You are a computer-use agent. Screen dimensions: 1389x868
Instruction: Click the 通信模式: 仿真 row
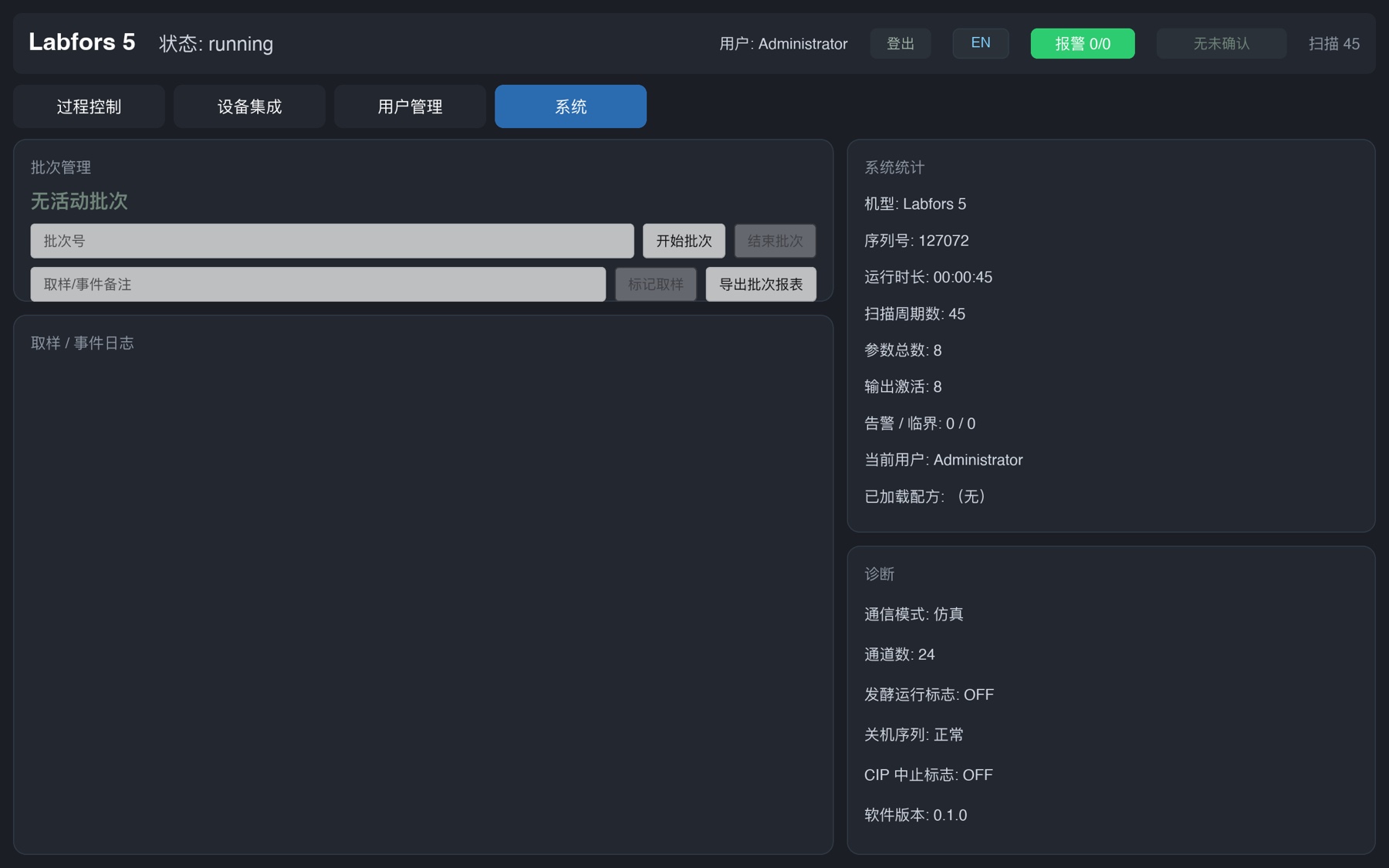coord(914,614)
